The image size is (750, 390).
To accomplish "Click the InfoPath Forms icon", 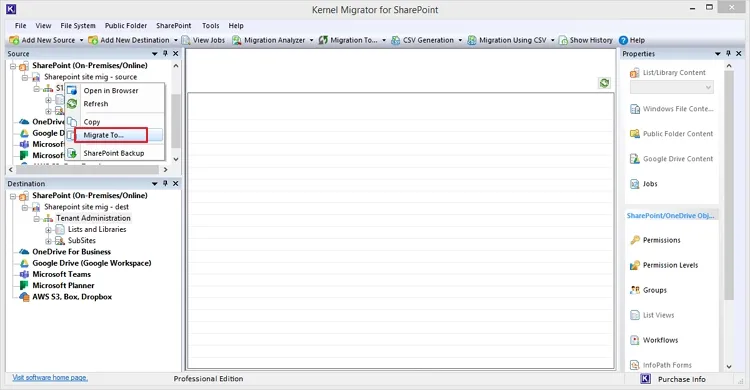I will click(x=635, y=365).
